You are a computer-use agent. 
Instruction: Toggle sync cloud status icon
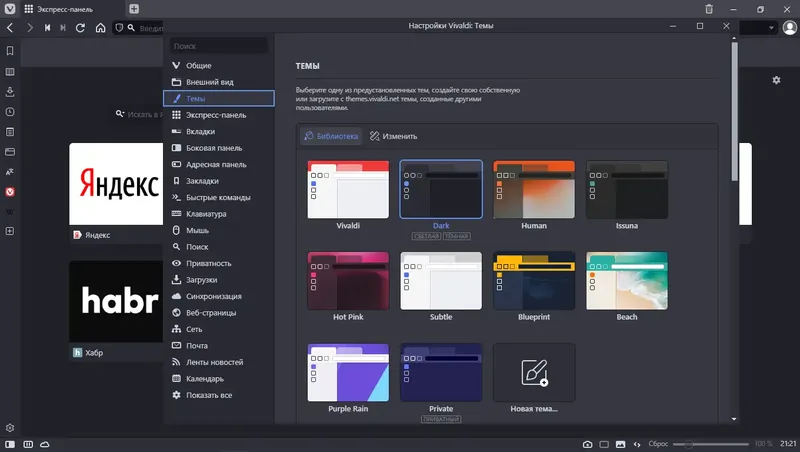pyautogui.click(x=45, y=444)
